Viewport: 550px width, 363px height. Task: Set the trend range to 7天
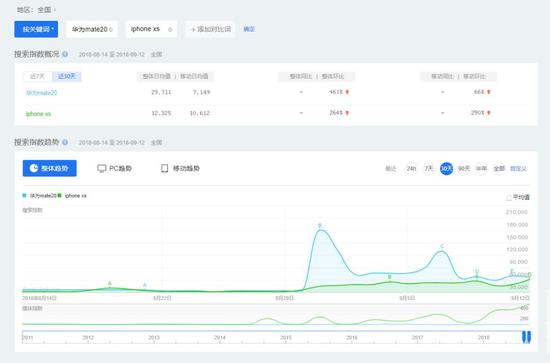tap(429, 169)
